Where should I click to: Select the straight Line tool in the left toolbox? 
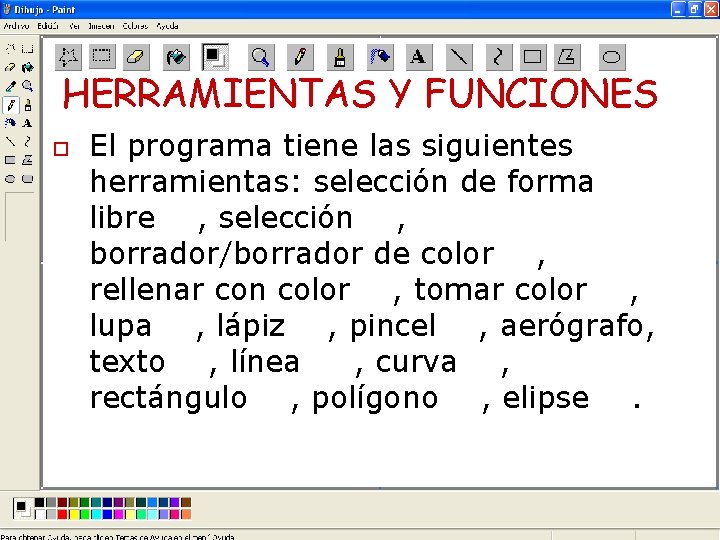click(11, 141)
